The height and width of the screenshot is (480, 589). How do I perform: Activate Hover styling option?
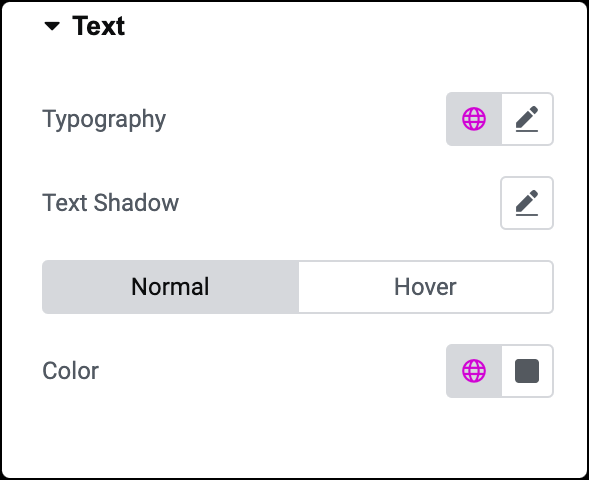point(426,287)
